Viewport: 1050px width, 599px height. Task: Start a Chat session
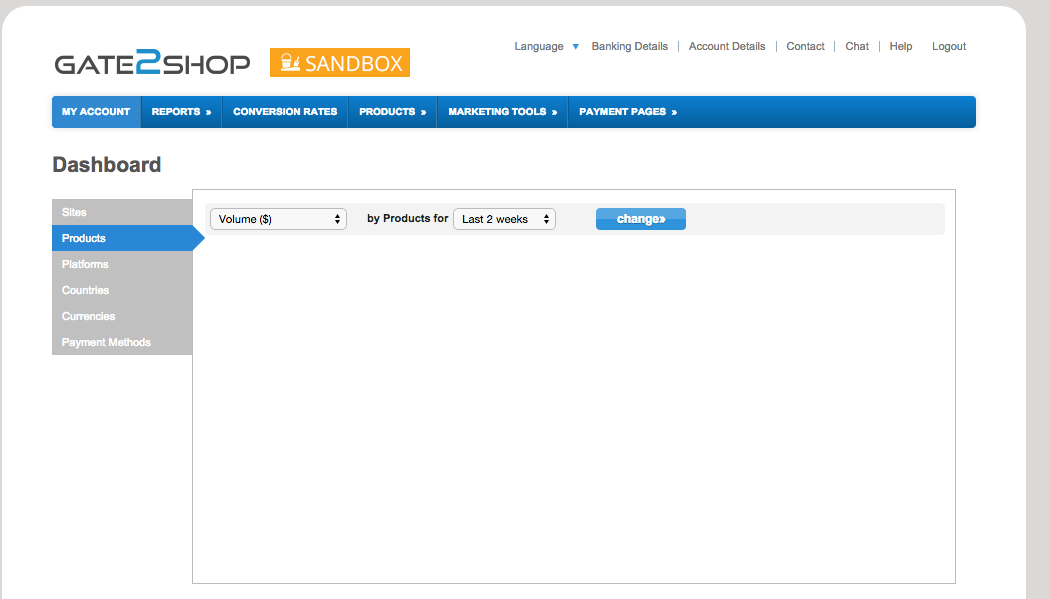(856, 46)
